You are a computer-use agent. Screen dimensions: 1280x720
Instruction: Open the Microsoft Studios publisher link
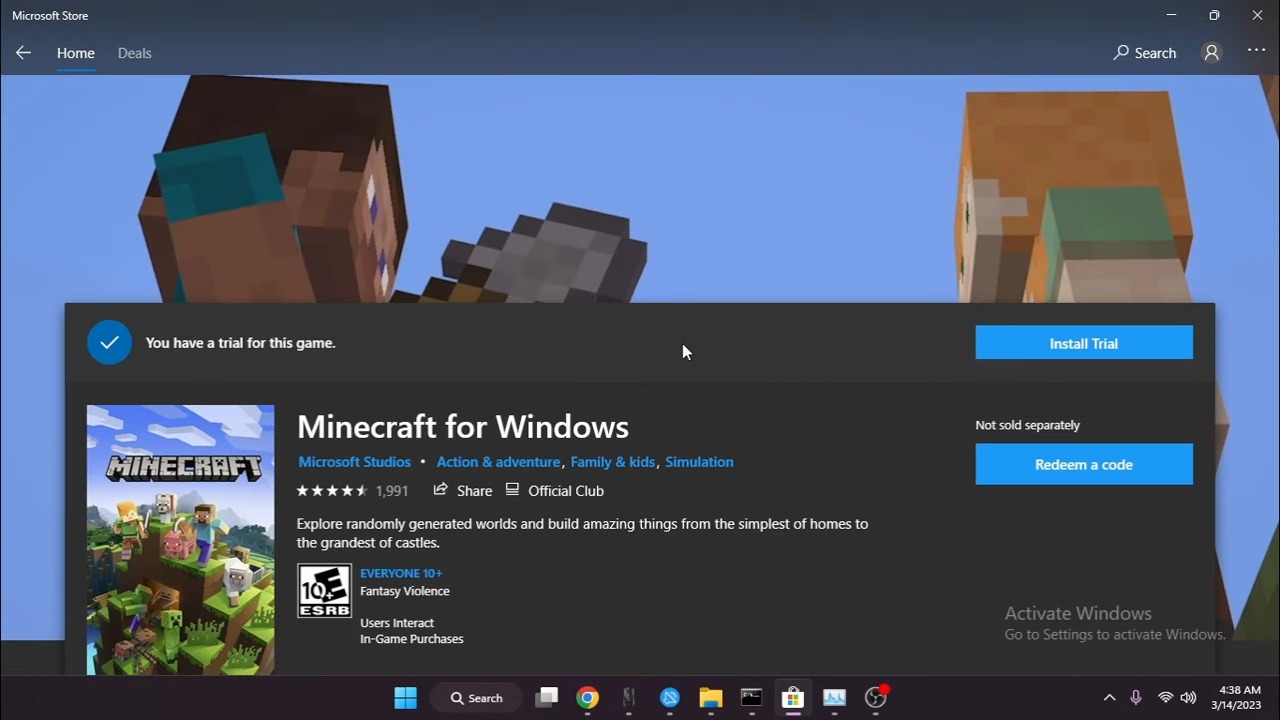355,462
